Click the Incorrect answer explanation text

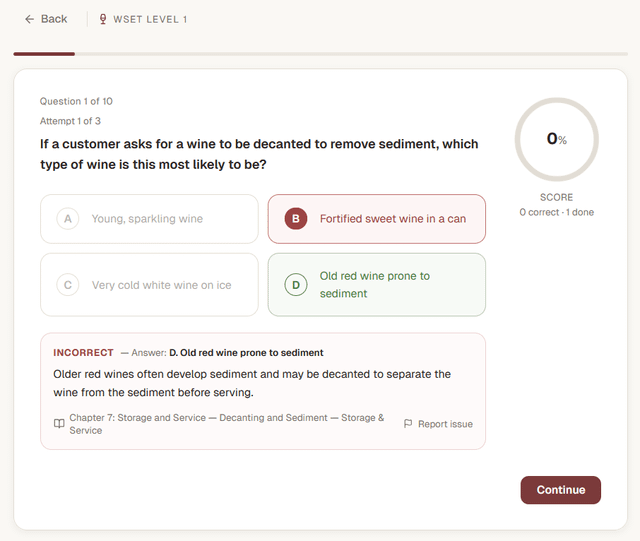(251, 383)
